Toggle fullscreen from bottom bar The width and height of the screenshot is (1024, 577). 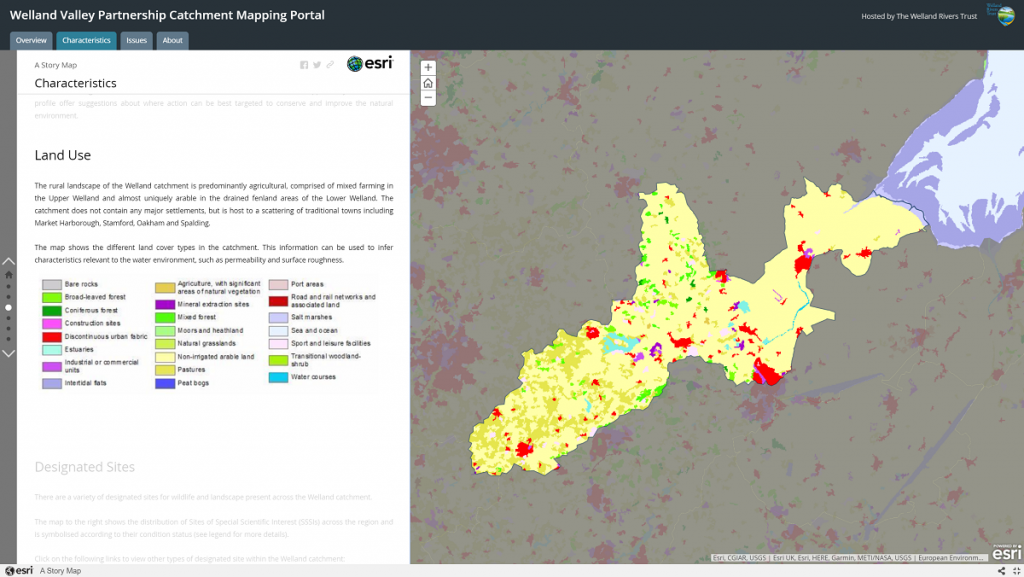pos(1015,571)
